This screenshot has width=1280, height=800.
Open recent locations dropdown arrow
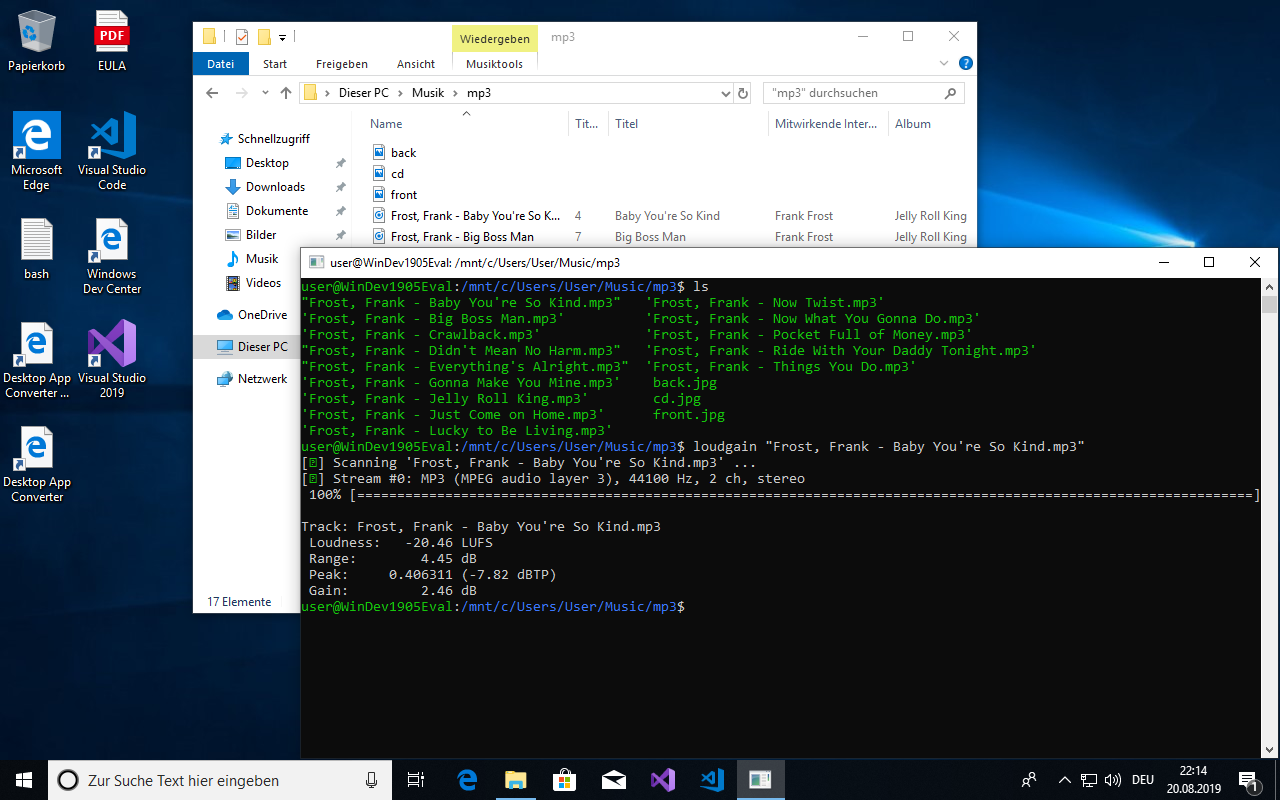pyautogui.click(x=264, y=93)
